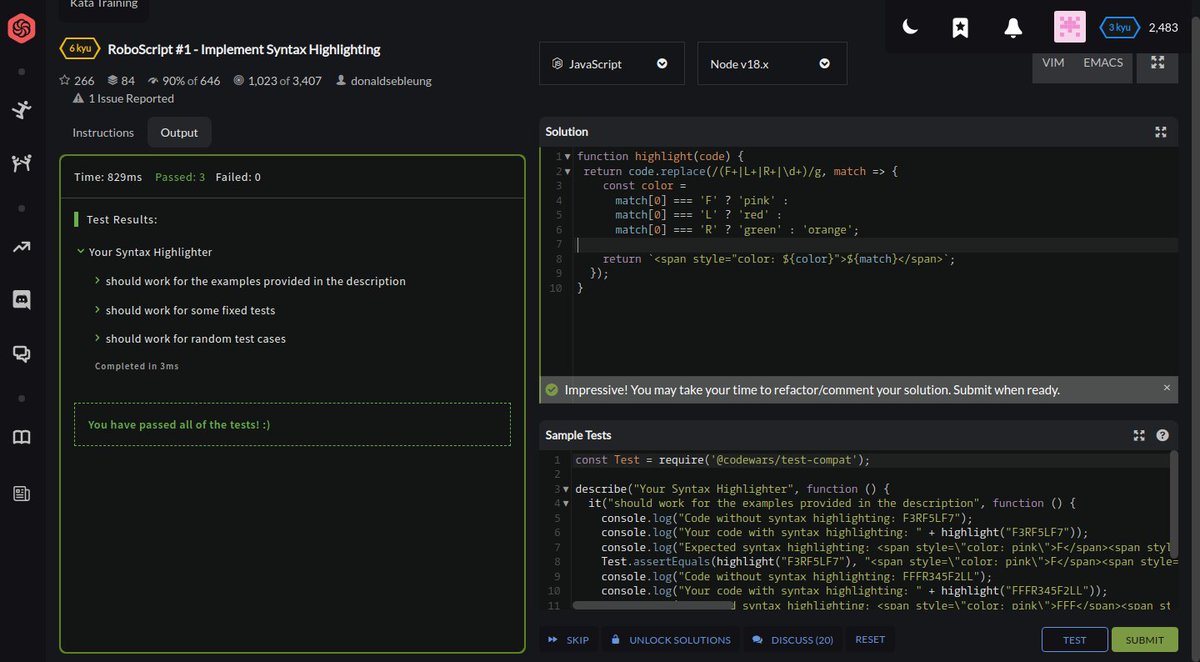Viewport: 1200px width, 662px height.
Task: Open the Kumite sparring icon in sidebar
Action: tap(21, 164)
